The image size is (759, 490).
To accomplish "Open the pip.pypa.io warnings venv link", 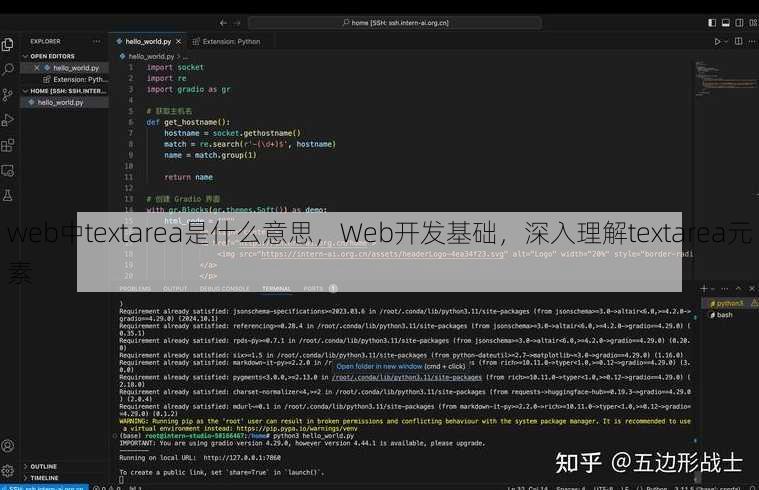I will [x=297, y=429].
